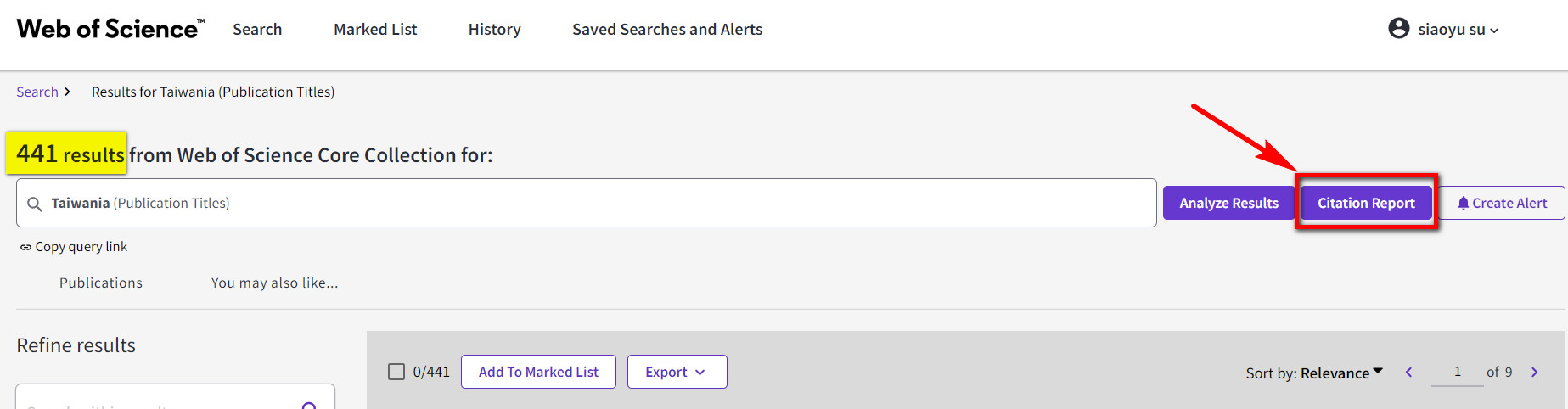Image resolution: width=1568 pixels, height=409 pixels.
Task: Expand the siaoyu su account menu
Action: point(1458,30)
